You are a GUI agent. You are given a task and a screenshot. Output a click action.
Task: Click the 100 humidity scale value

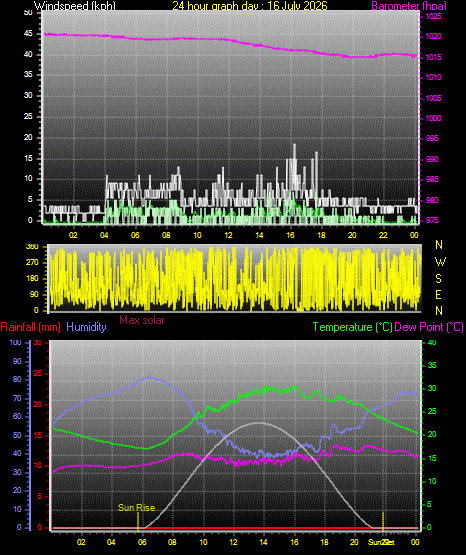tap(16, 342)
